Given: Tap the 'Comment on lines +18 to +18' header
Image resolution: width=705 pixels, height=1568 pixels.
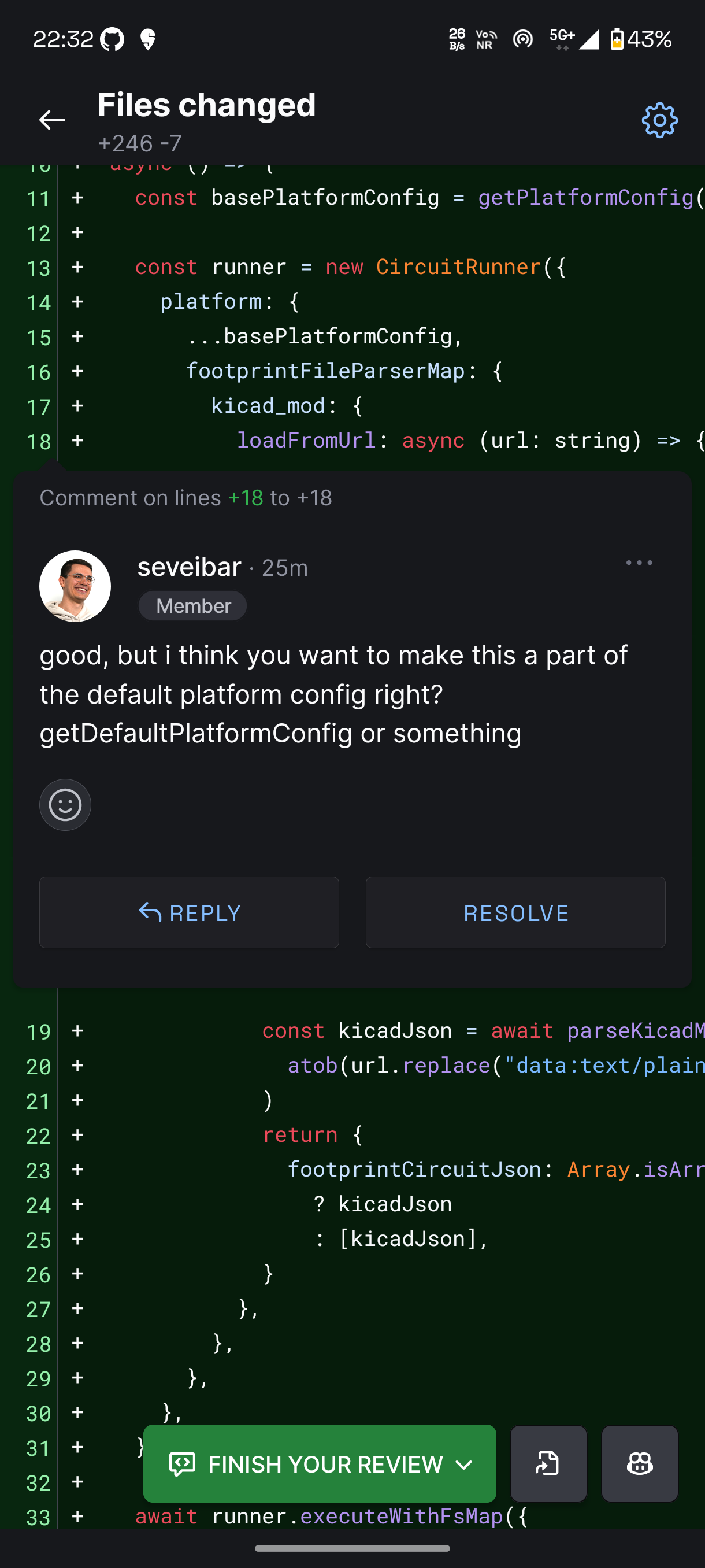Looking at the screenshot, I should 185,498.
